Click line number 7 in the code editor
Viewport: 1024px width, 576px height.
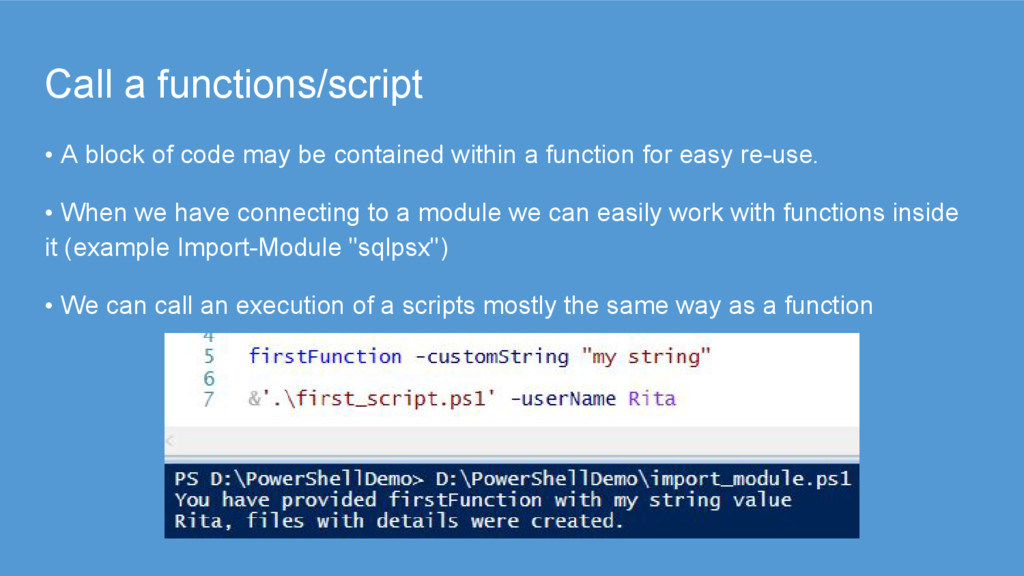[x=209, y=398]
